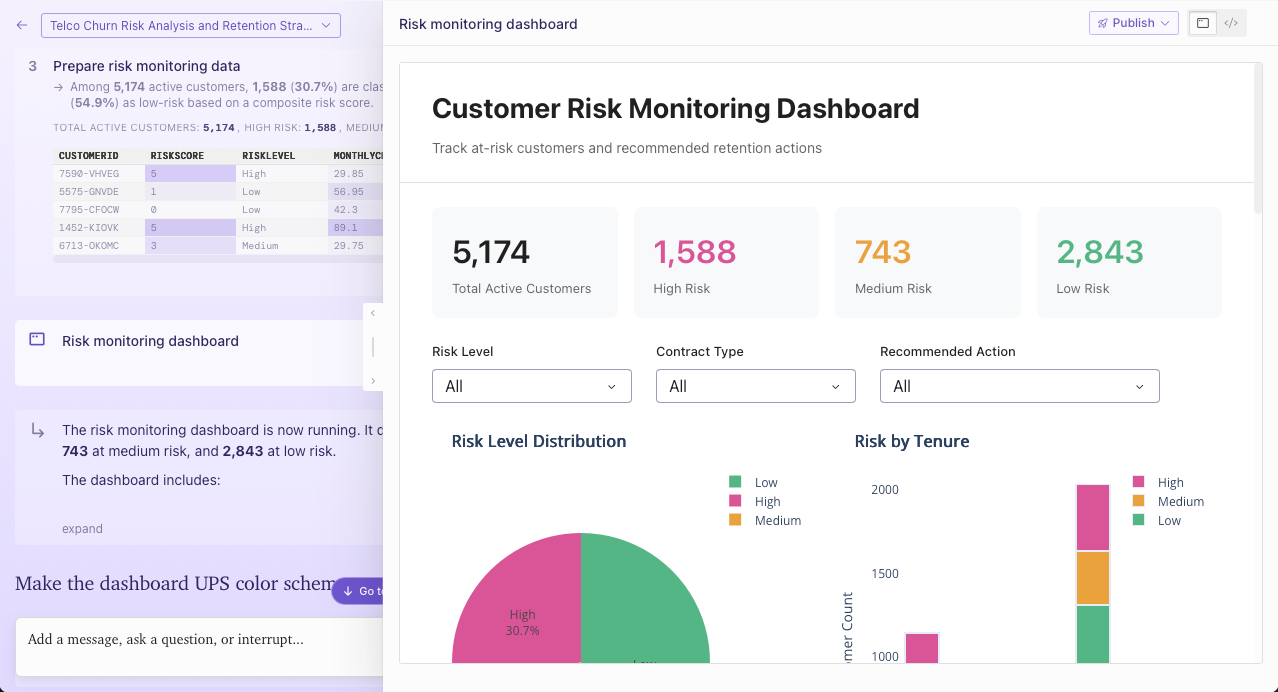Open the Risk monitoring dashboard cell

click(198, 352)
